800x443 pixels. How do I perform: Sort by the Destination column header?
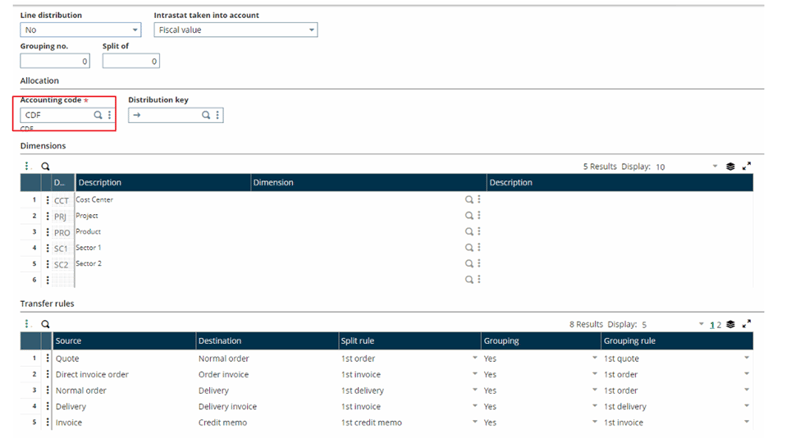265,341
